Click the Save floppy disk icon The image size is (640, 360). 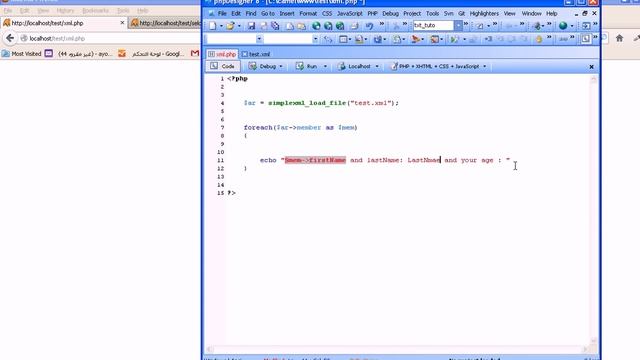[x=251, y=26]
